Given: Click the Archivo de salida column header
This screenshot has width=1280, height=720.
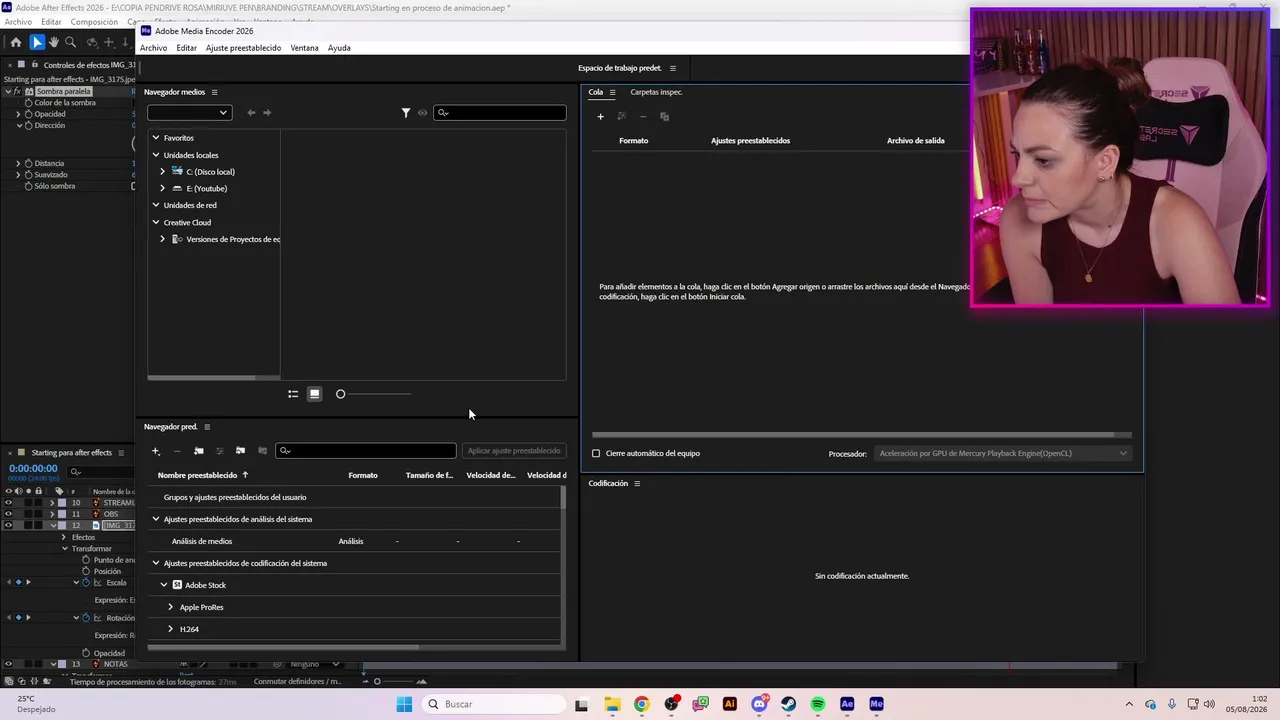Looking at the screenshot, I should [x=915, y=141].
